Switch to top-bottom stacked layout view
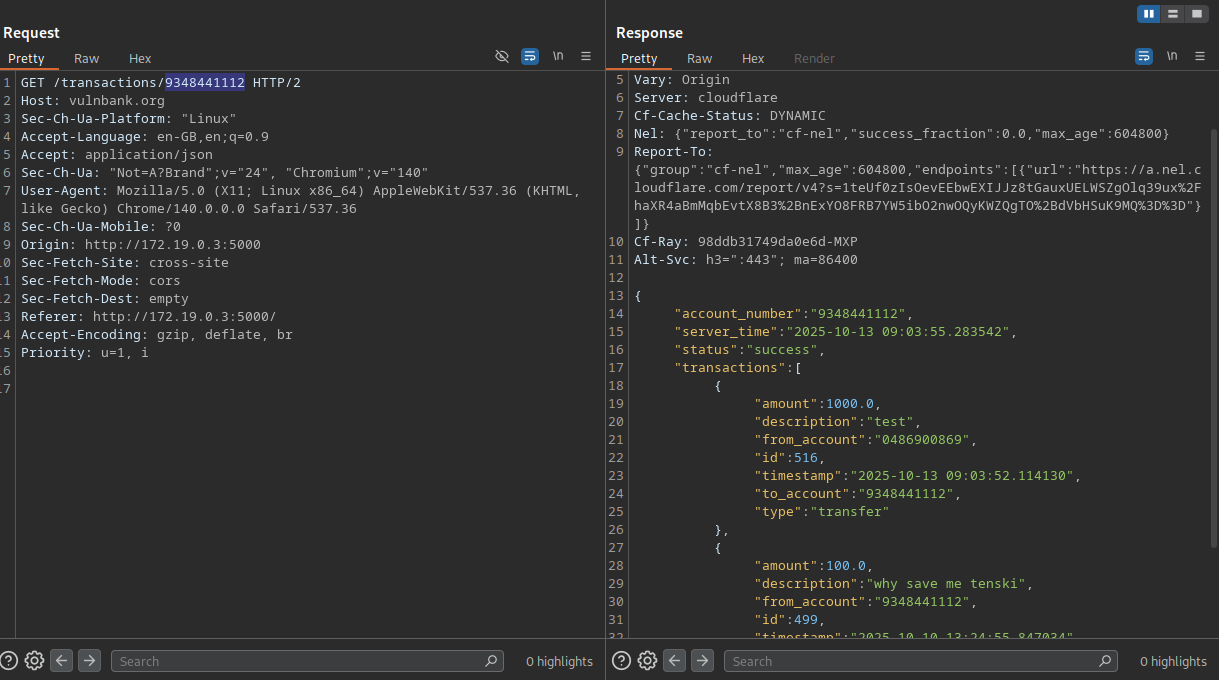 (1172, 14)
